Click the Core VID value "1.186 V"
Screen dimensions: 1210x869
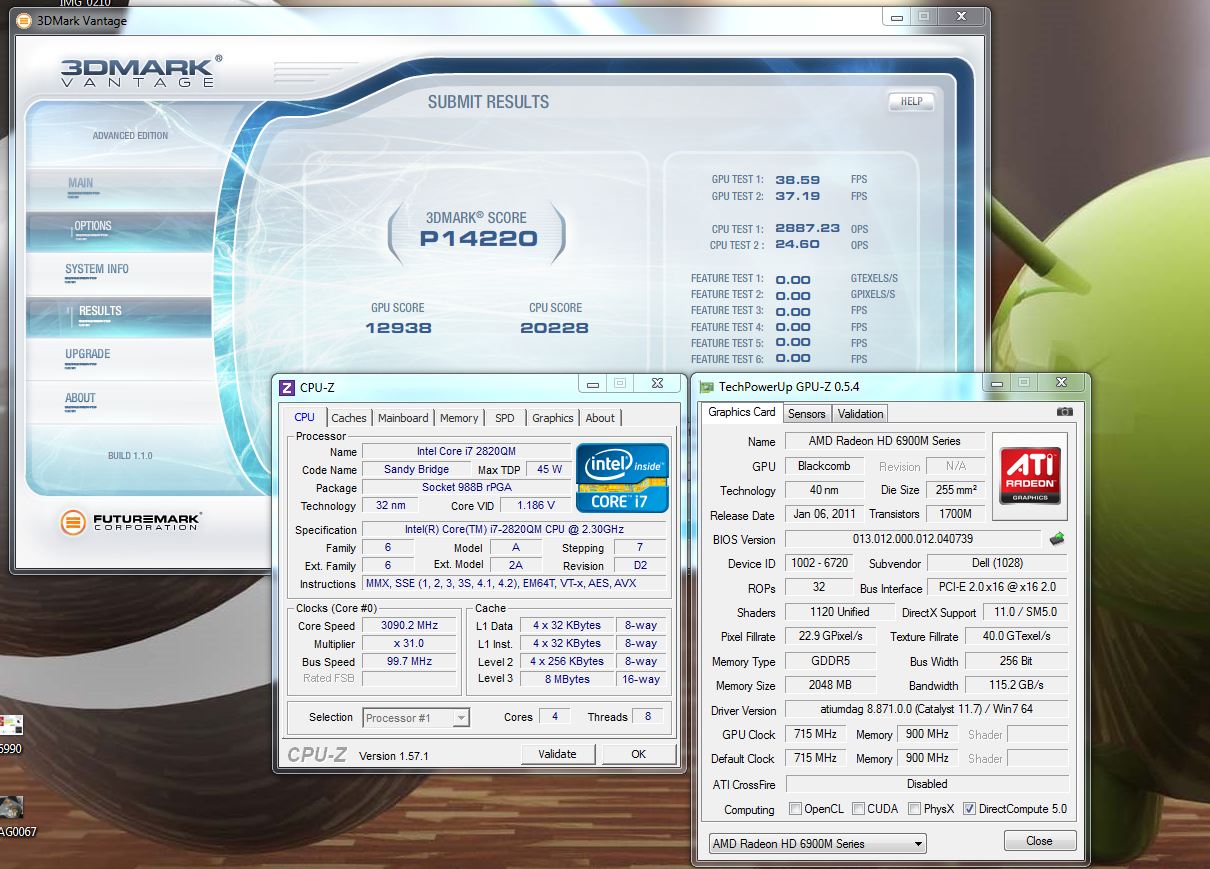click(536, 506)
